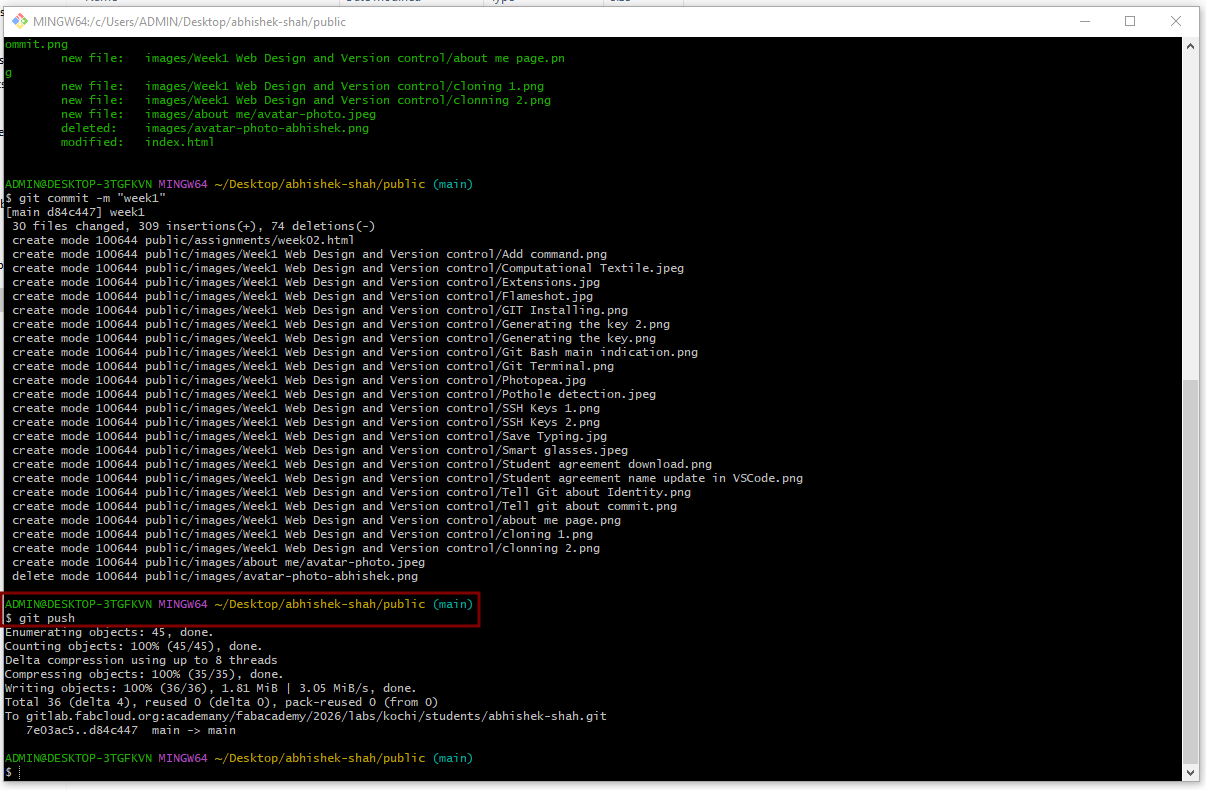Click 'delete mode' avatar-photo-abhishek.png line
The image size is (1206, 790).
pyautogui.click(x=215, y=576)
